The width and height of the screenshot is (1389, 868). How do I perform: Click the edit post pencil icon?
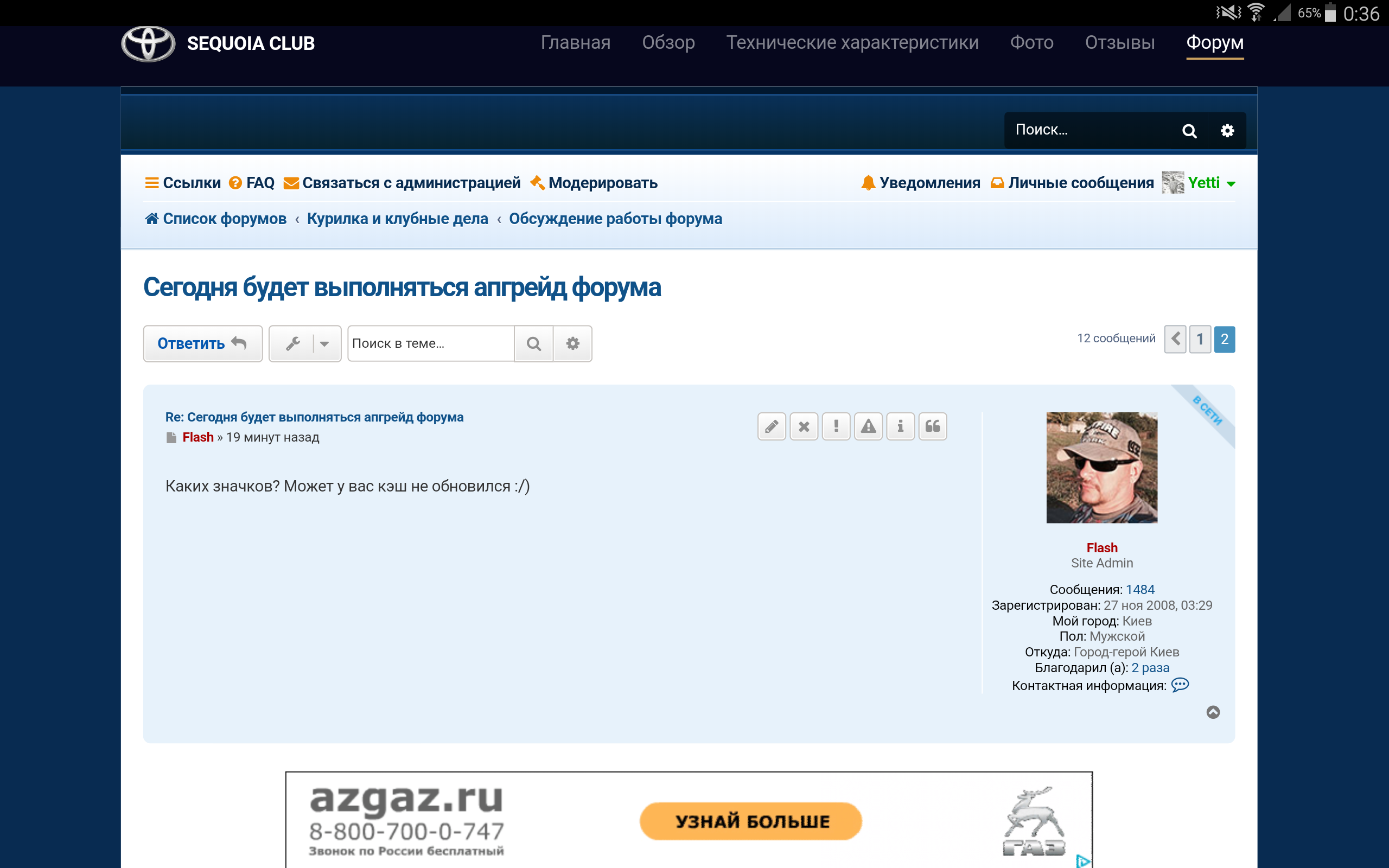click(772, 426)
